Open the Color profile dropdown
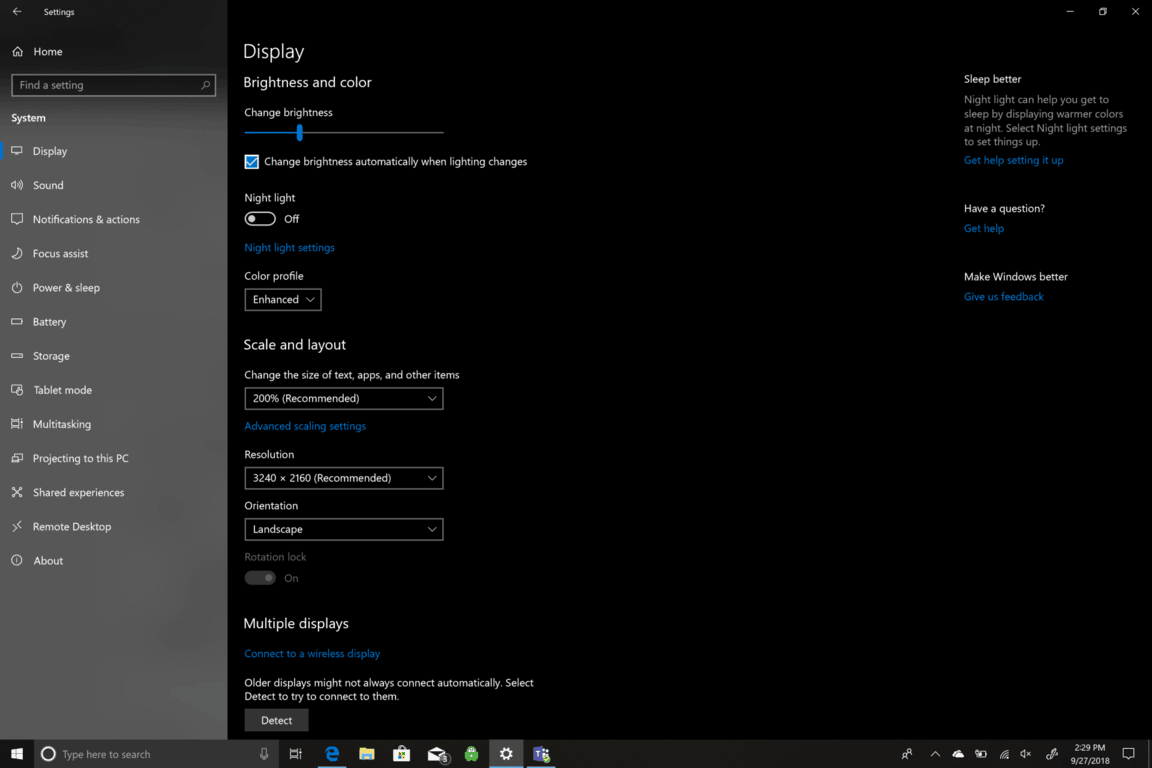 click(283, 299)
